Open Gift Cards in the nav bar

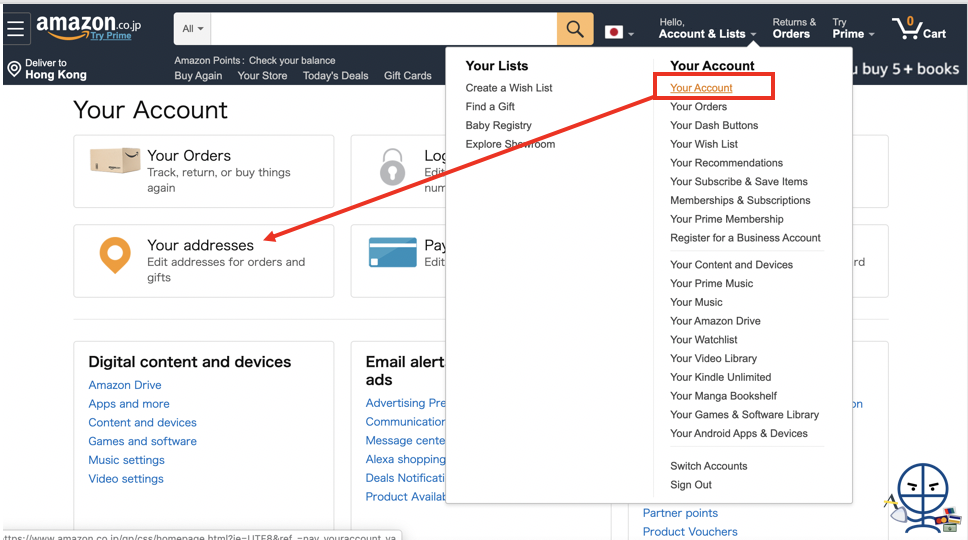(x=407, y=76)
